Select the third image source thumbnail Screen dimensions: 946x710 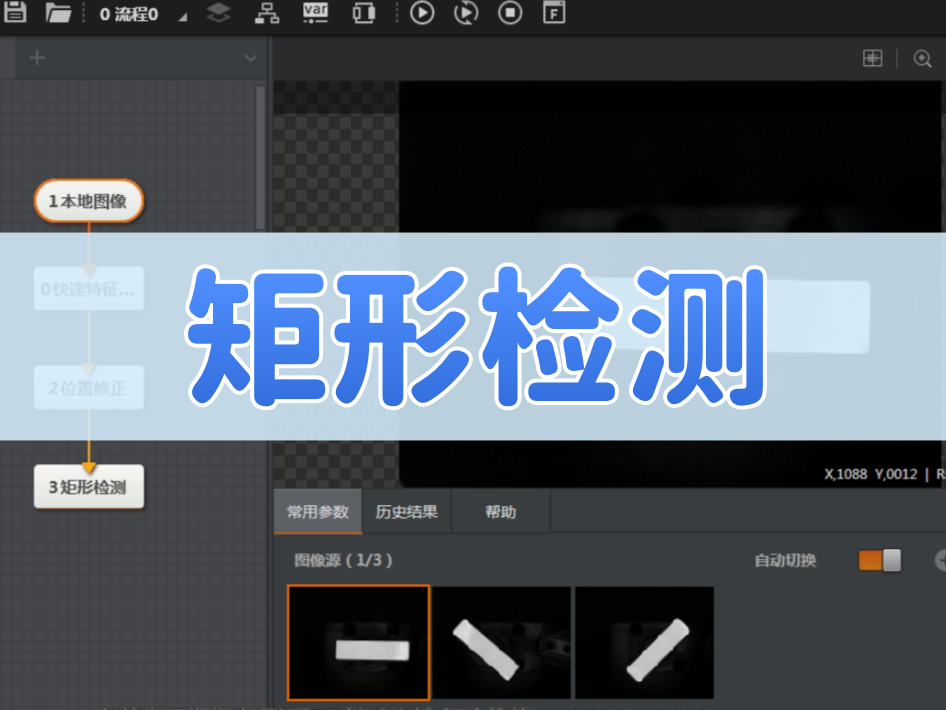tap(644, 642)
